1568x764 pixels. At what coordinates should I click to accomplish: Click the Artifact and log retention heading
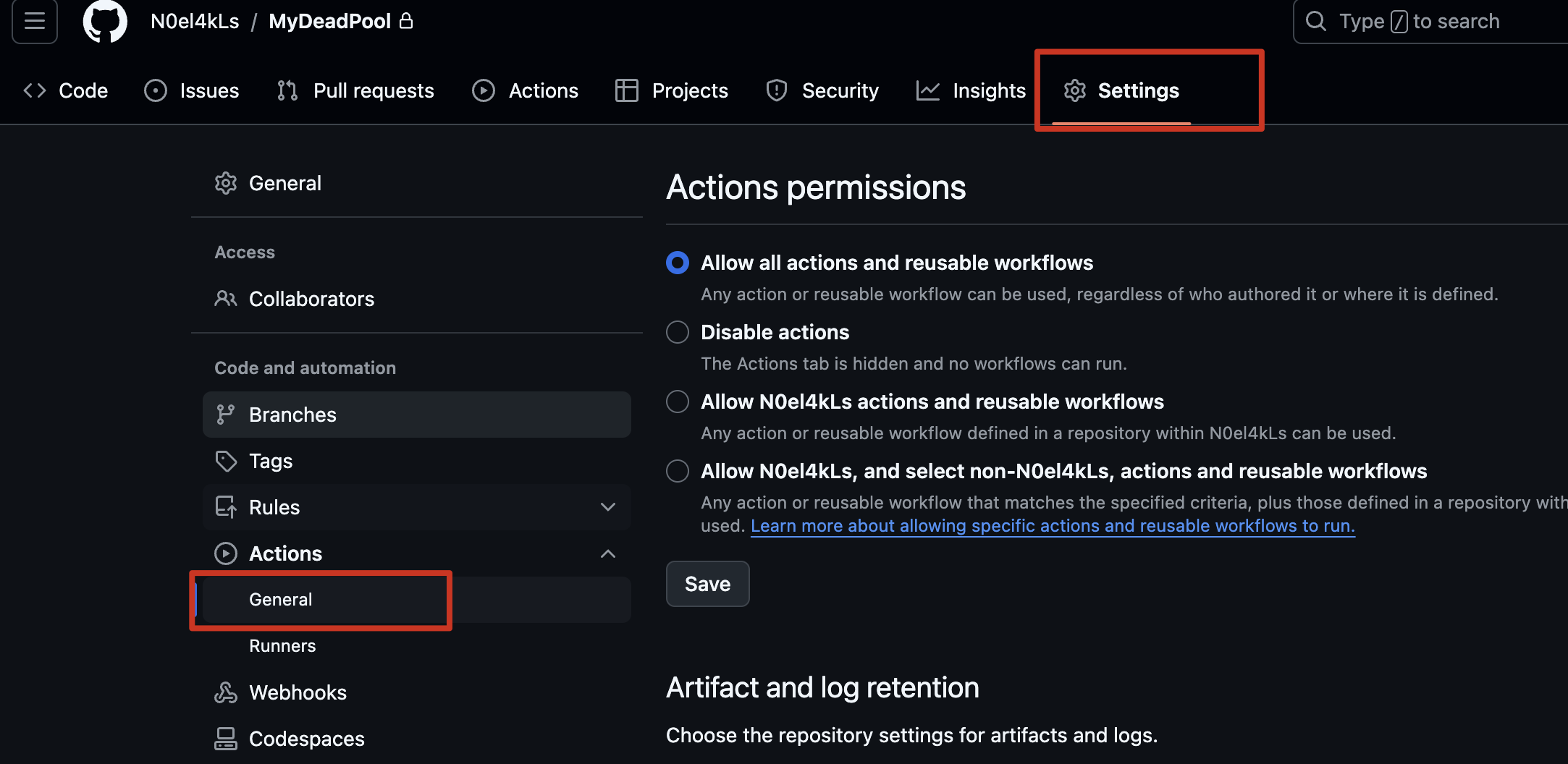tap(822, 687)
